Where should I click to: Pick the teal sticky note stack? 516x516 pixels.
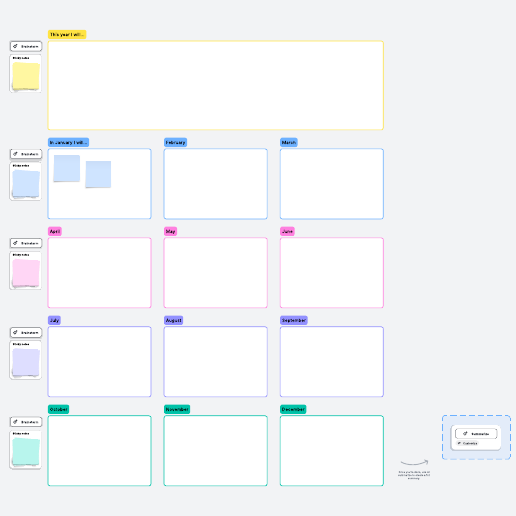pos(26,452)
